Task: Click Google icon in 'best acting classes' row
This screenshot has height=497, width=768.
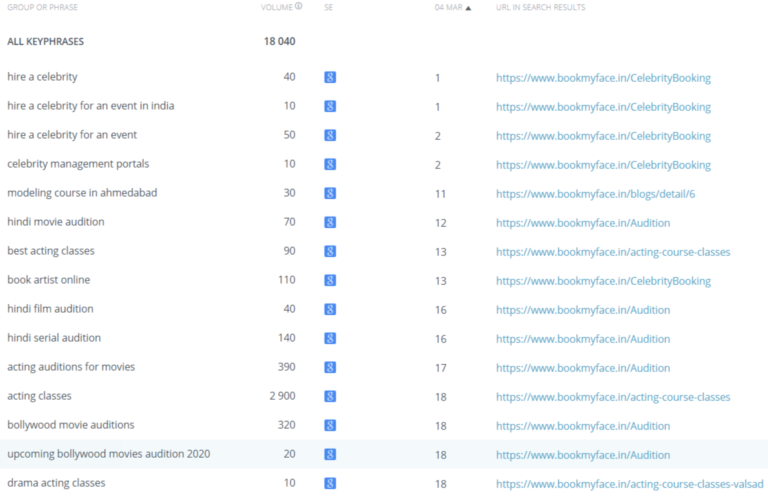Action: tap(330, 251)
